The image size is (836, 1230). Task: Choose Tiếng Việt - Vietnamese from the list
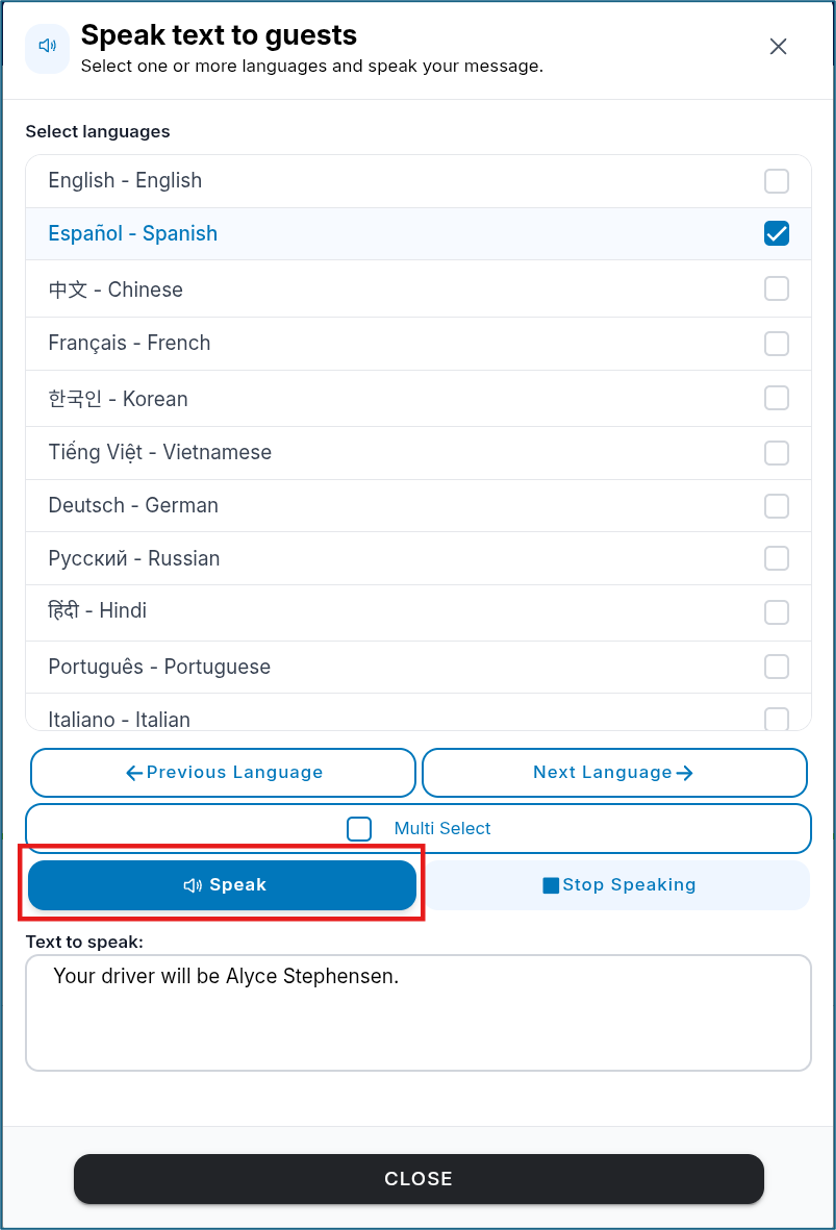pos(418,453)
